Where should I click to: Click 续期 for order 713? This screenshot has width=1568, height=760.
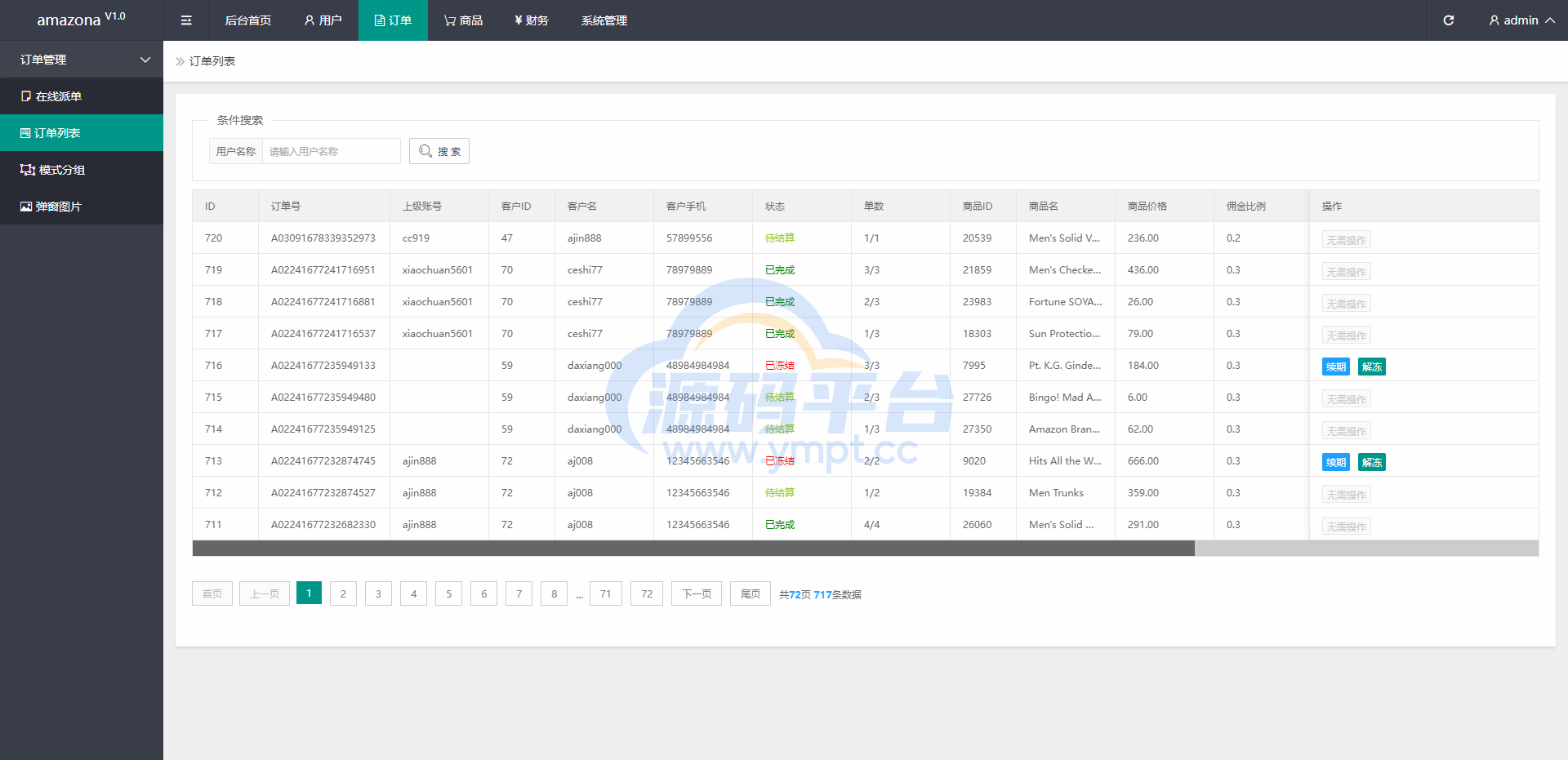pos(1336,462)
